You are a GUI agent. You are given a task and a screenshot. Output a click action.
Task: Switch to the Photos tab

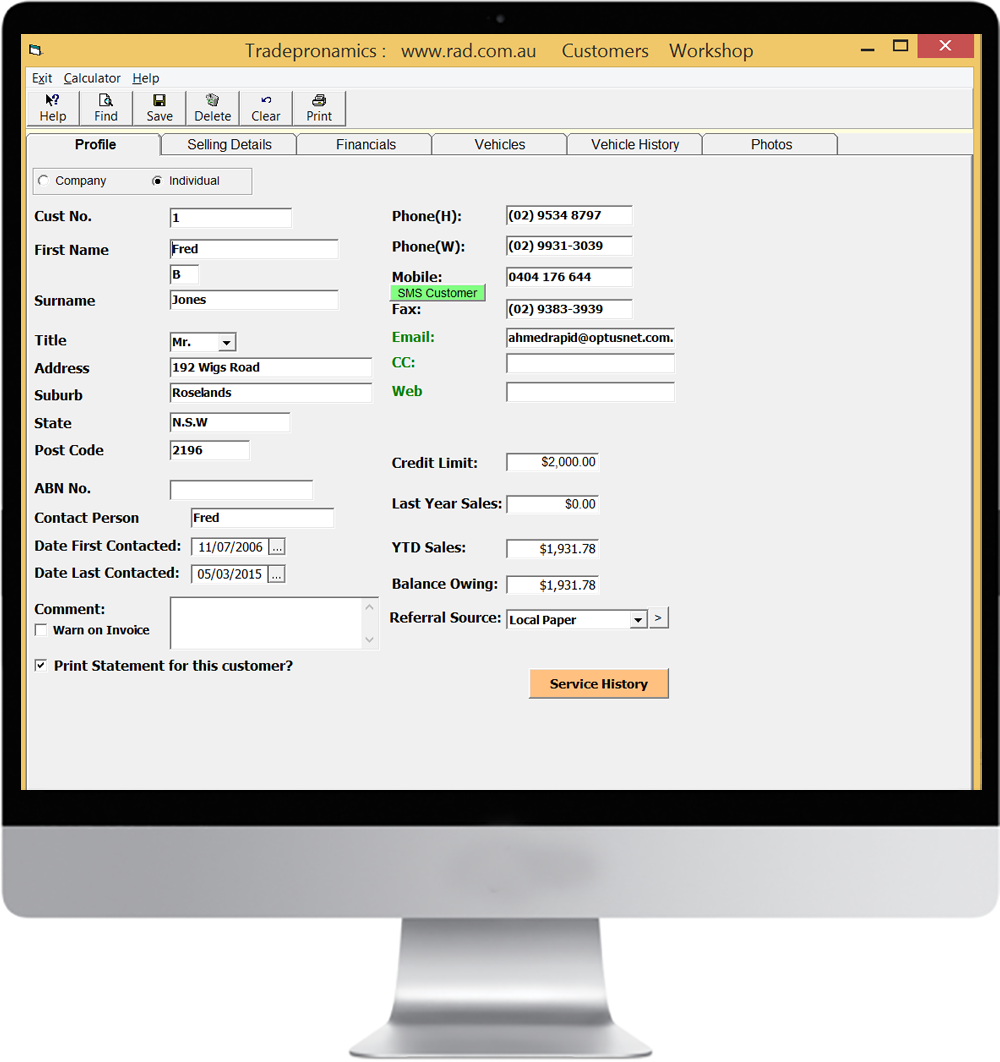click(x=771, y=144)
